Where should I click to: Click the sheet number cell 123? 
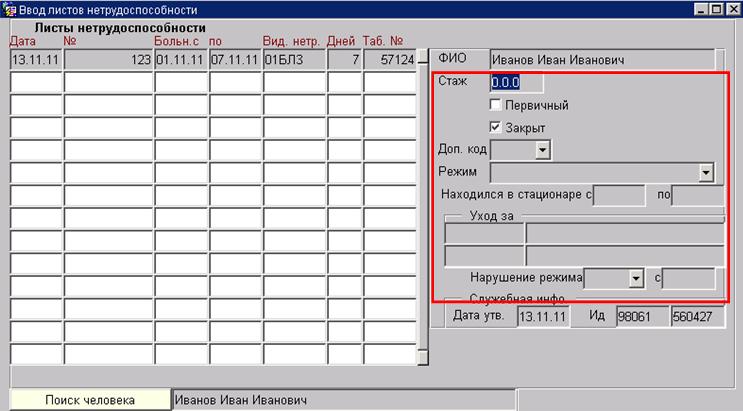coord(109,60)
